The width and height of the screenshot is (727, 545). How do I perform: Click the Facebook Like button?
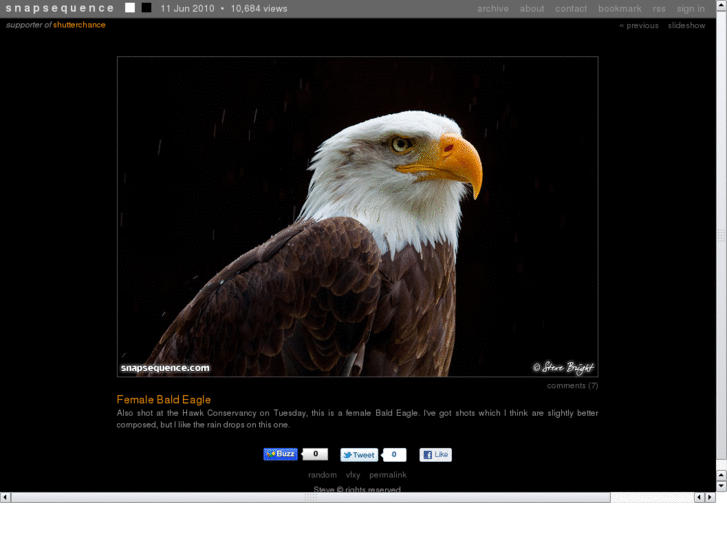pos(435,455)
